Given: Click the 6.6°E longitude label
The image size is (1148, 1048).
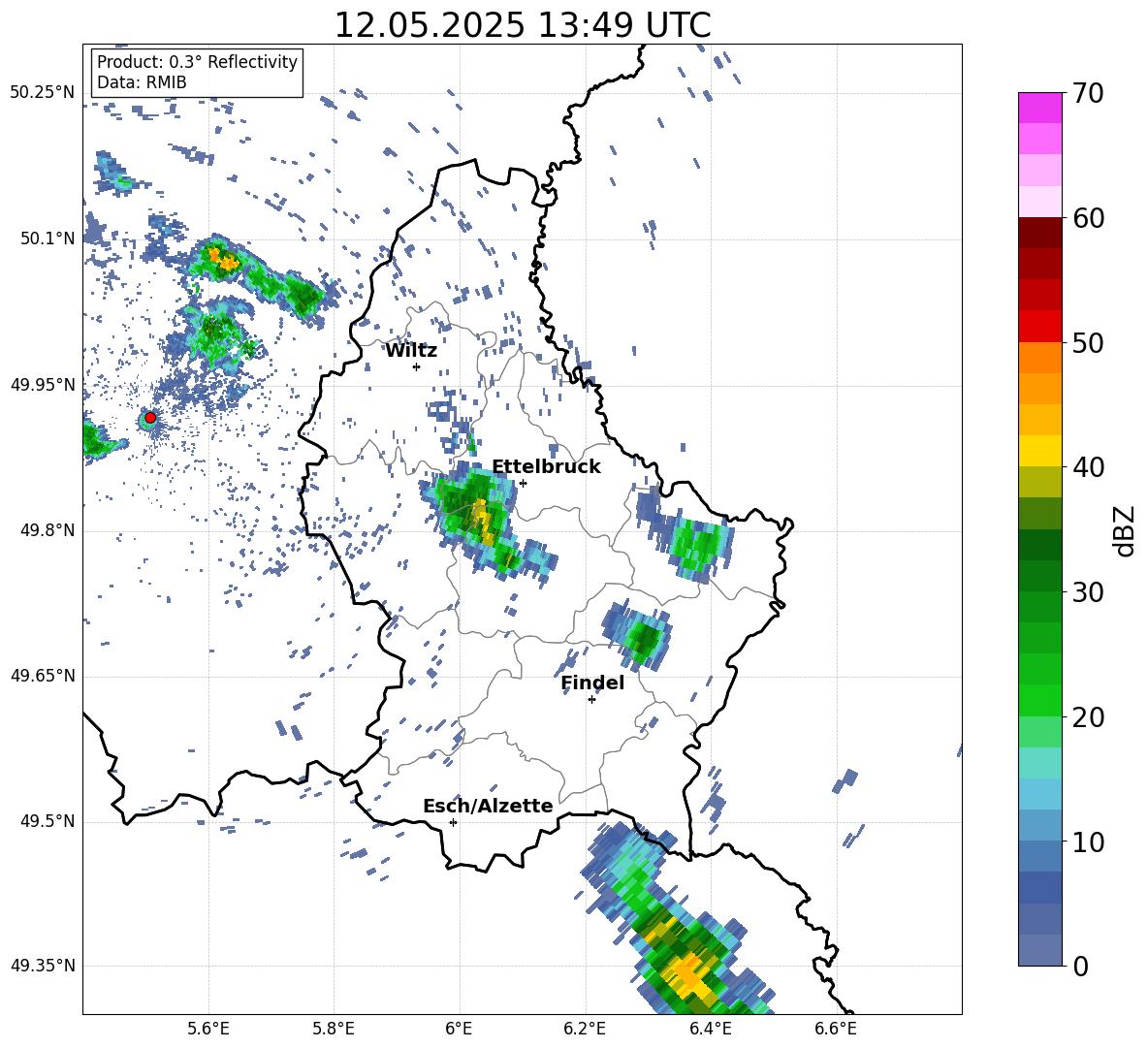Looking at the screenshot, I should (836, 1029).
